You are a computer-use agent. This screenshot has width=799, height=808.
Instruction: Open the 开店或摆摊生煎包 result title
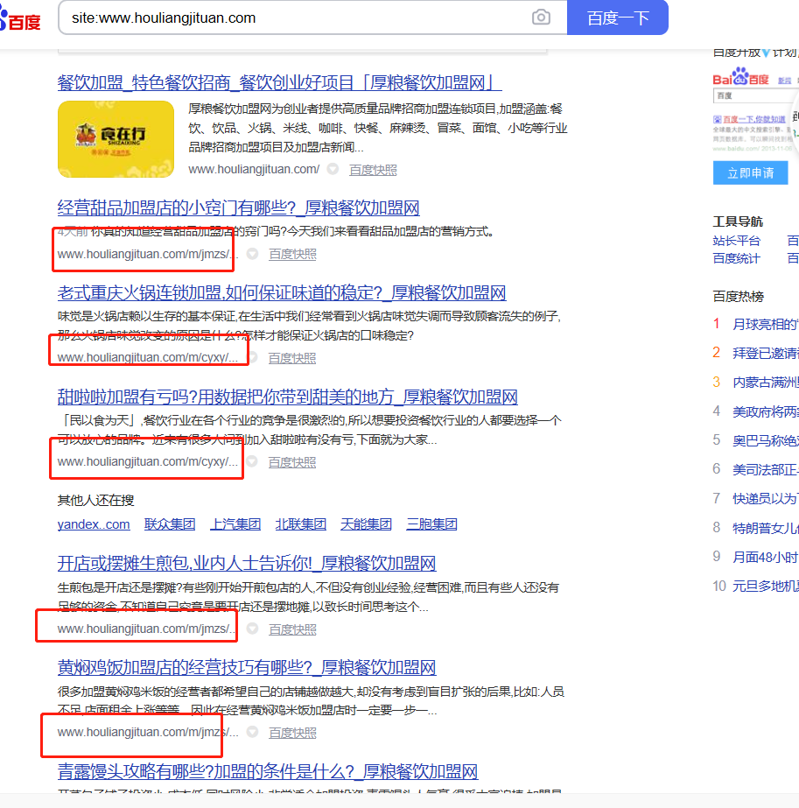coord(247,563)
